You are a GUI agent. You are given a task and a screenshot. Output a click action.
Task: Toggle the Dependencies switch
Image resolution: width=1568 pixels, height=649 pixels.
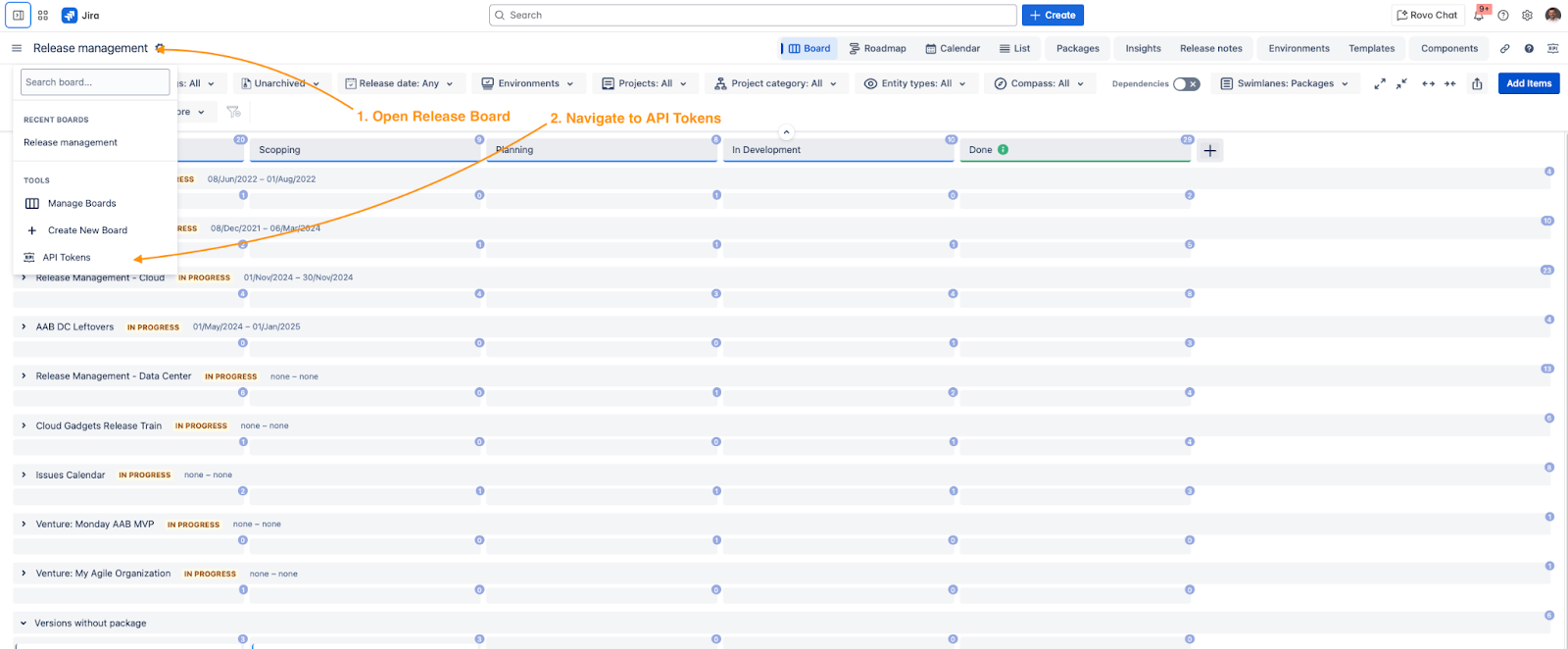tap(1186, 83)
